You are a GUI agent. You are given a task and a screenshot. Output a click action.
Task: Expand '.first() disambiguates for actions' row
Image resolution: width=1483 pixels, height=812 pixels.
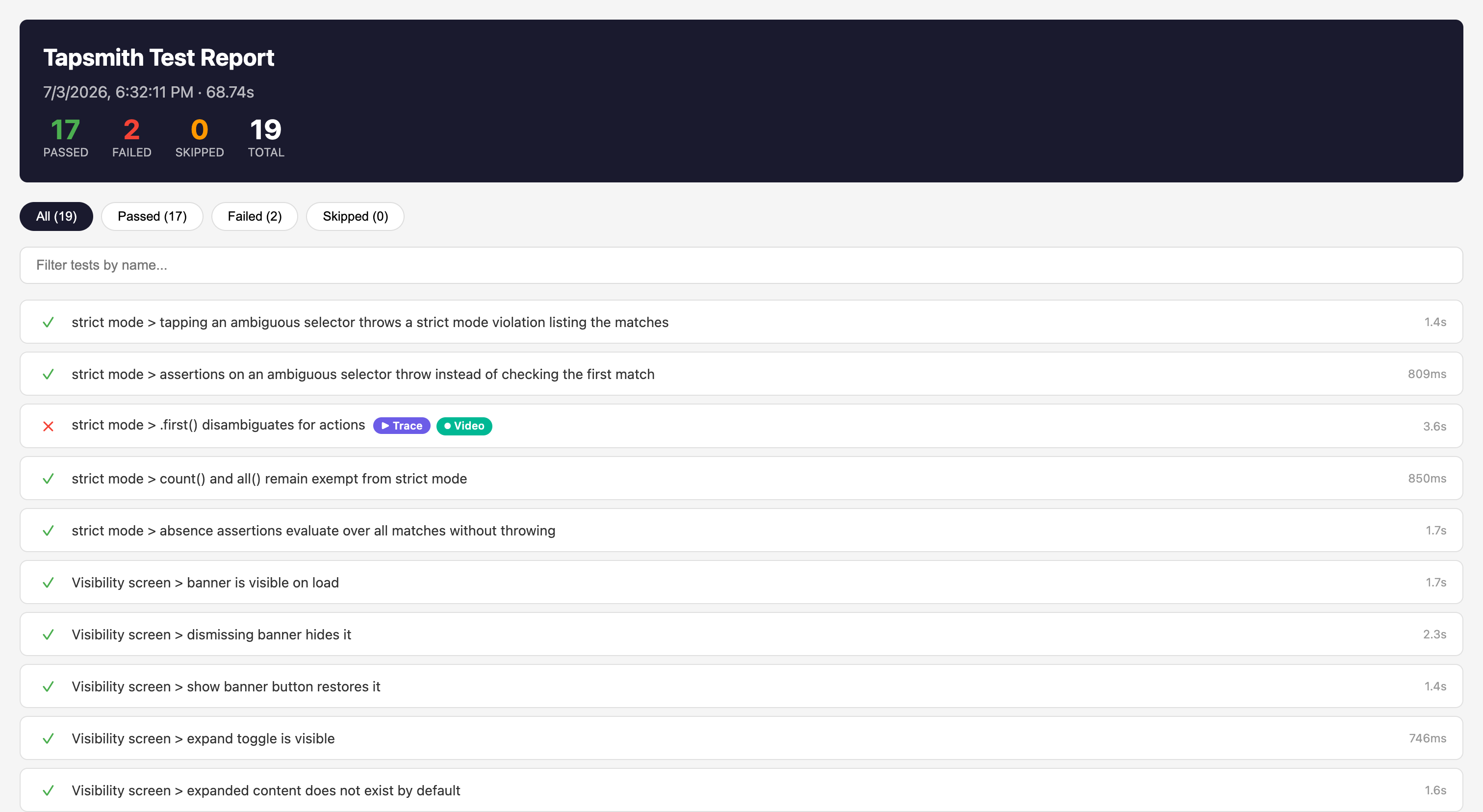pyautogui.click(x=741, y=426)
